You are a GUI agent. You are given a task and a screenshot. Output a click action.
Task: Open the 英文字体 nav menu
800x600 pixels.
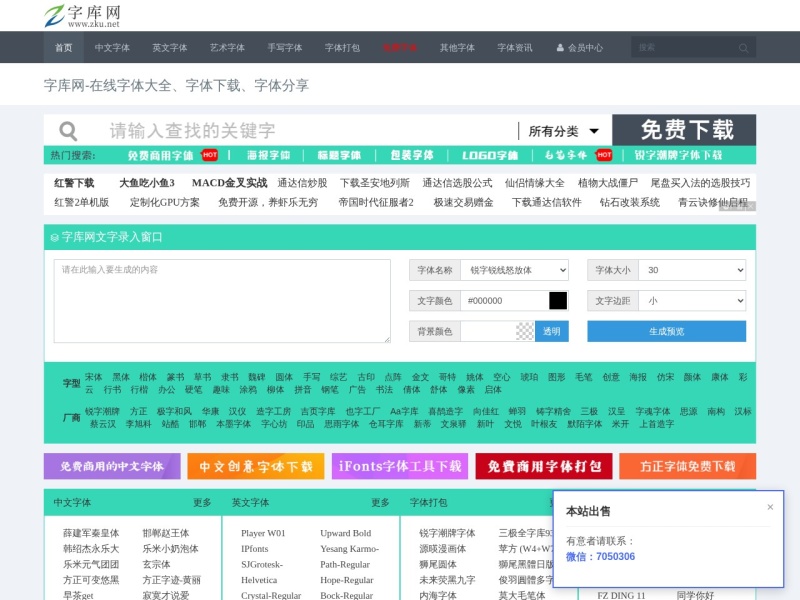[x=170, y=47]
